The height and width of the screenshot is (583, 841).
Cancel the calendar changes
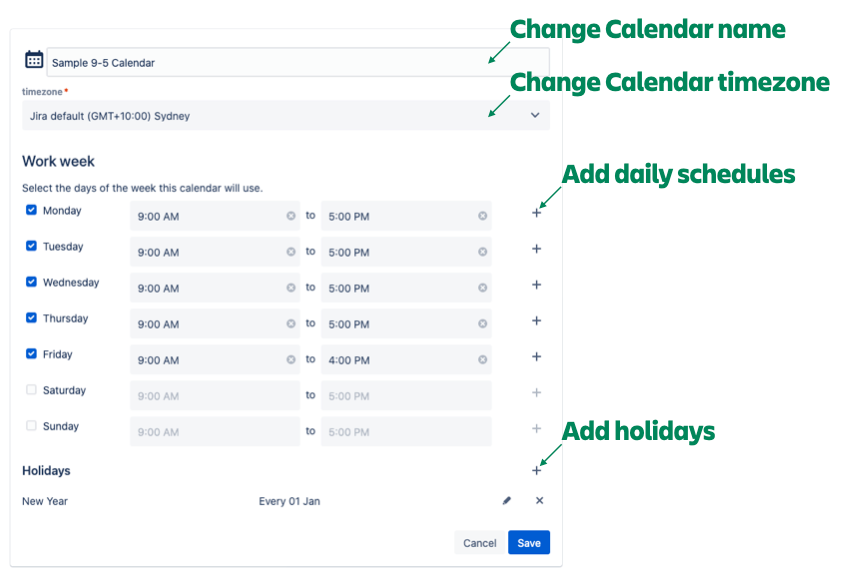pyautogui.click(x=480, y=543)
